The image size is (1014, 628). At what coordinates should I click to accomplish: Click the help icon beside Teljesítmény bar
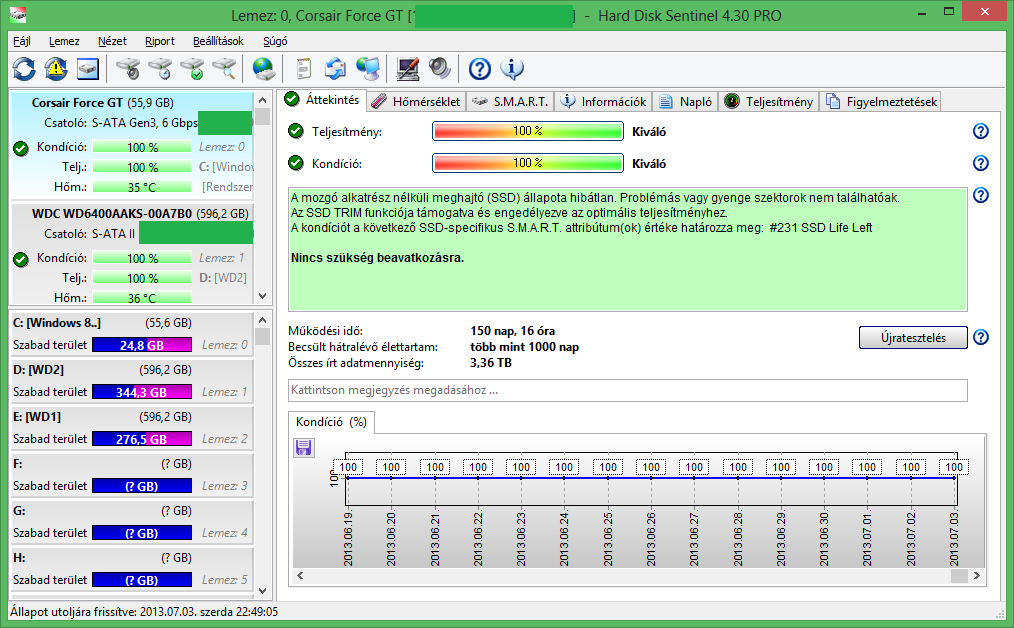980,131
